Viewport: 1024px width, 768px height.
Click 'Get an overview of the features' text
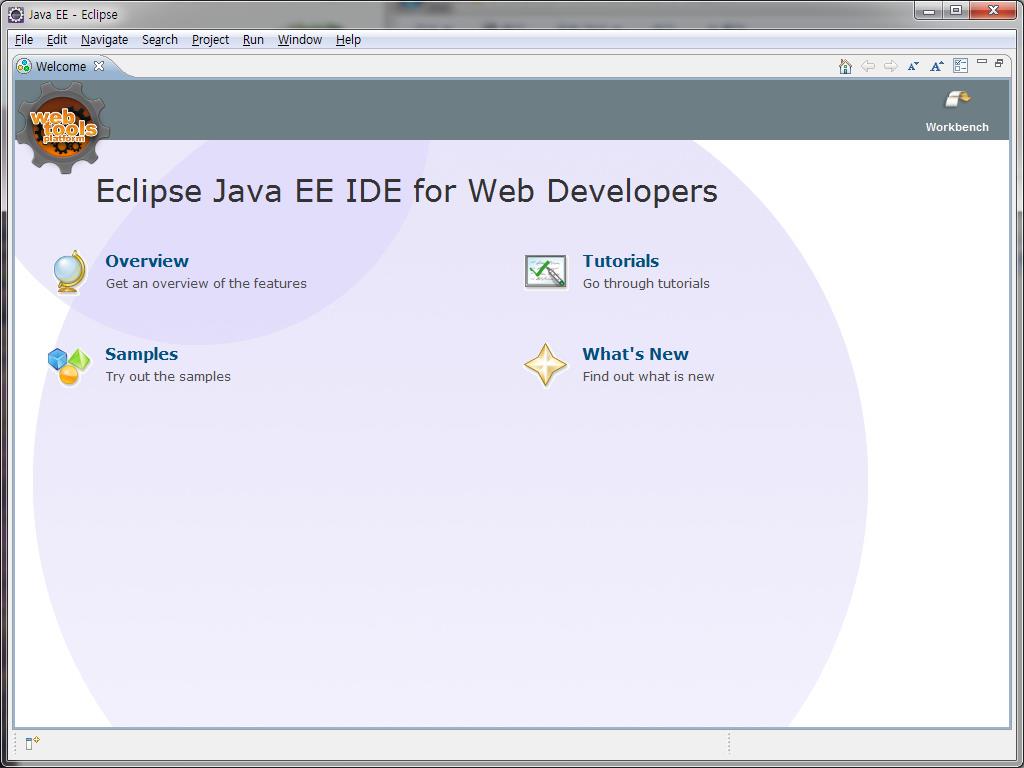(206, 283)
